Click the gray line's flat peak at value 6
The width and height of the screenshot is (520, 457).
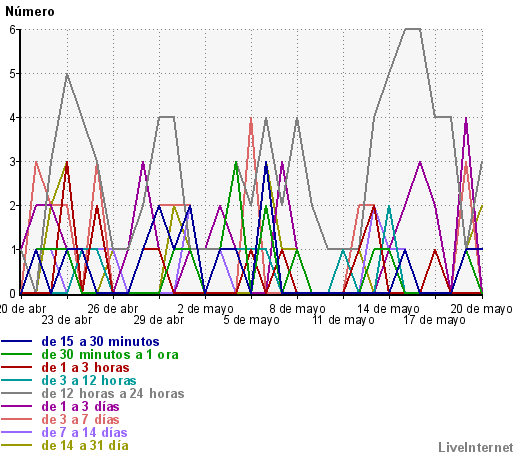[x=412, y=29]
